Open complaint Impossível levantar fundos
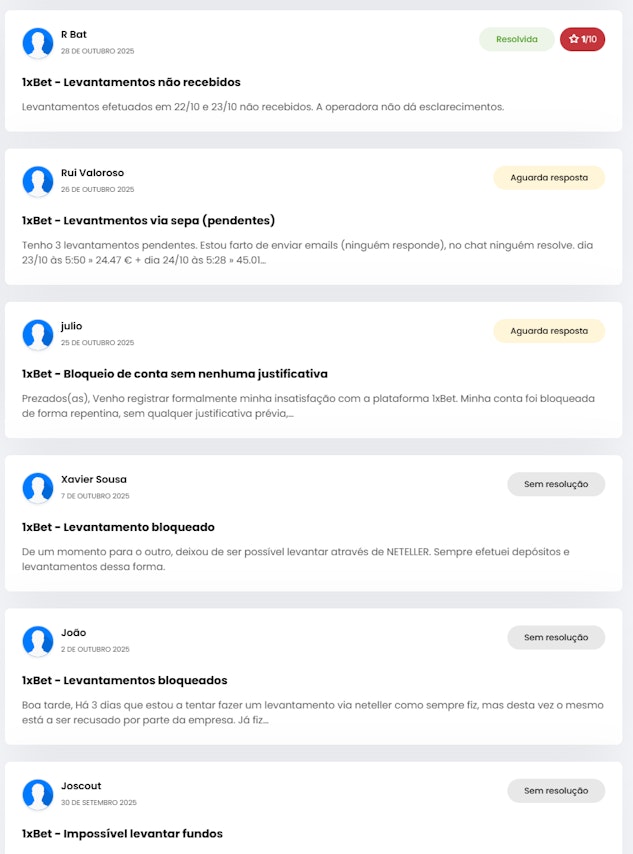Viewport: 633px width, 854px height. pyautogui.click(x=123, y=833)
